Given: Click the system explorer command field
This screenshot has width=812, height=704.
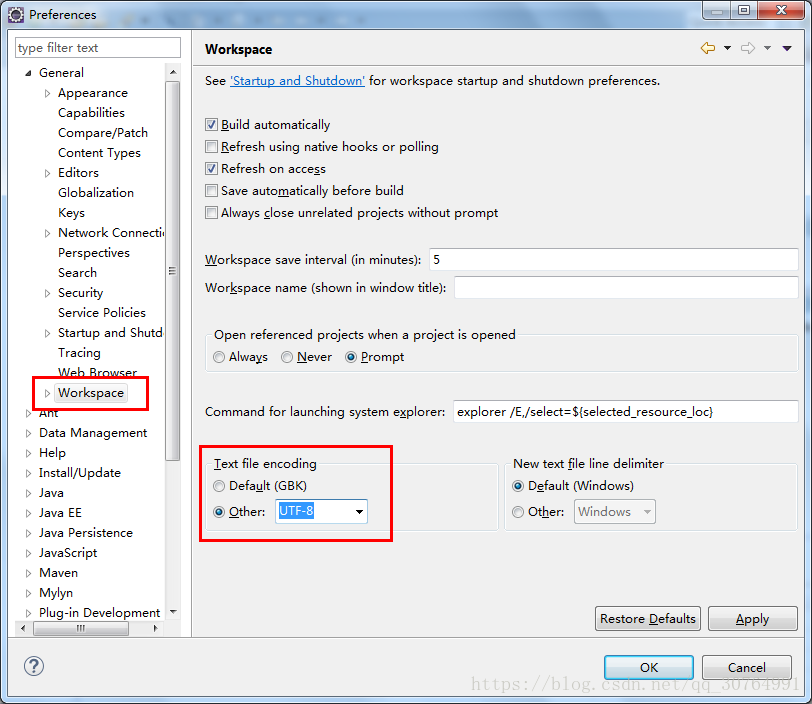Looking at the screenshot, I should click(626, 412).
